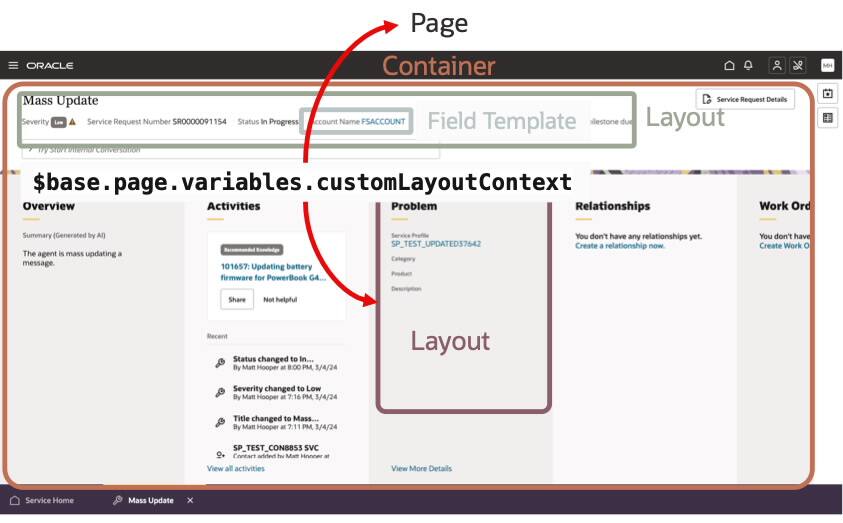Switch to the Service Home tab
The image size is (843, 523).
(42, 500)
